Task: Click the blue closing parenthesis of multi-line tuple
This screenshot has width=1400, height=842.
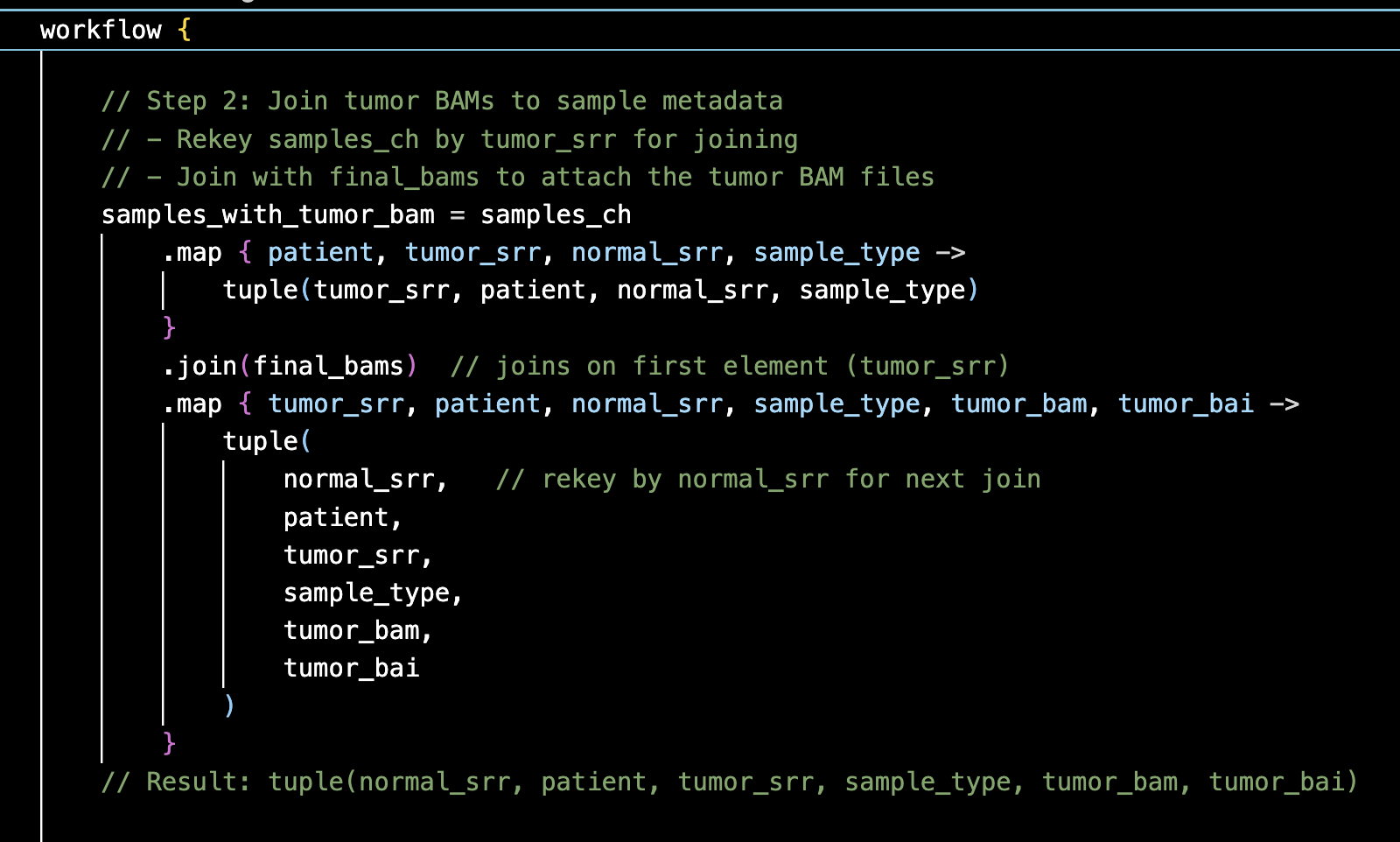Action: pyautogui.click(x=229, y=705)
